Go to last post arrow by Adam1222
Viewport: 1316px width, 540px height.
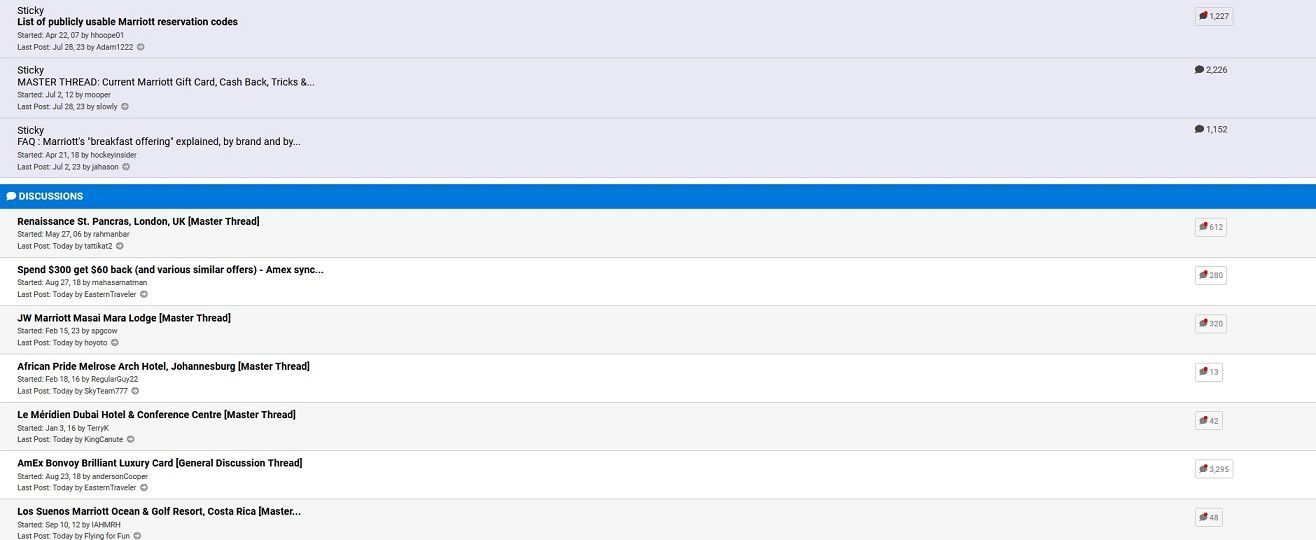click(x=141, y=47)
